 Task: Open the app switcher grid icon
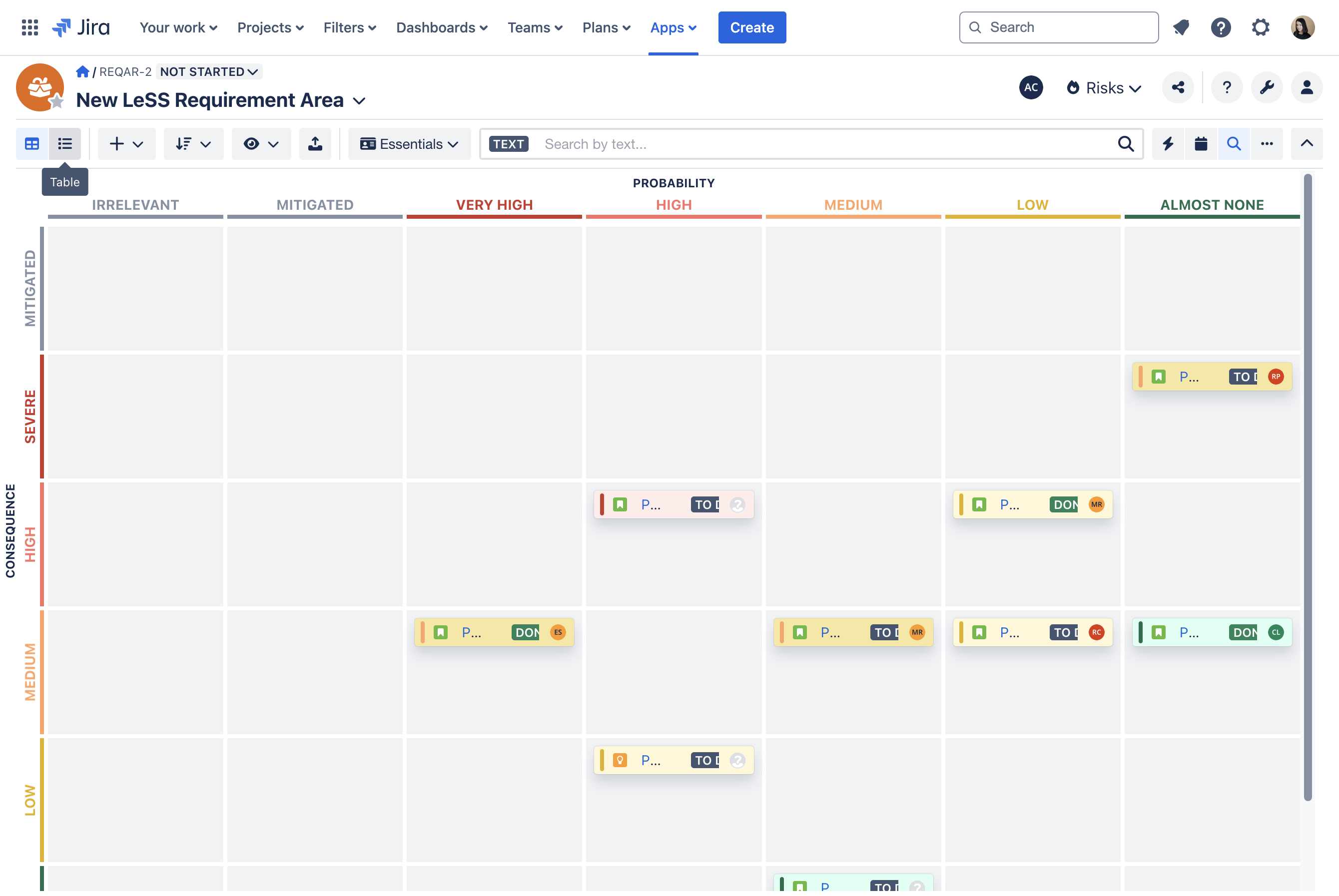pos(29,27)
